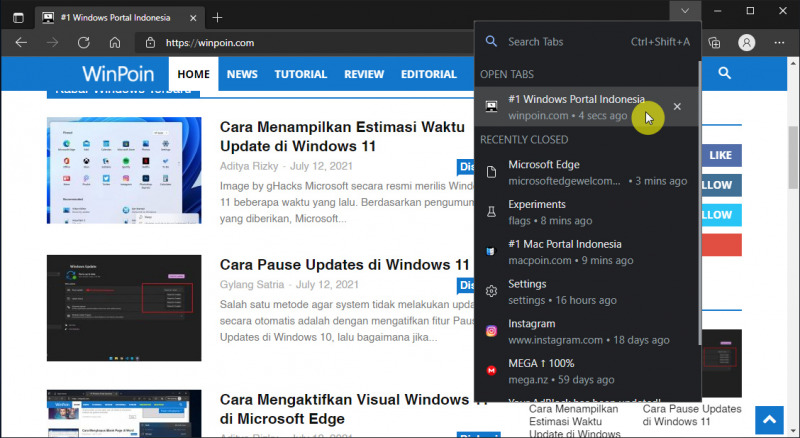This screenshot has width=800, height=438.
Task: Open the profile avatar menu
Action: (x=746, y=43)
